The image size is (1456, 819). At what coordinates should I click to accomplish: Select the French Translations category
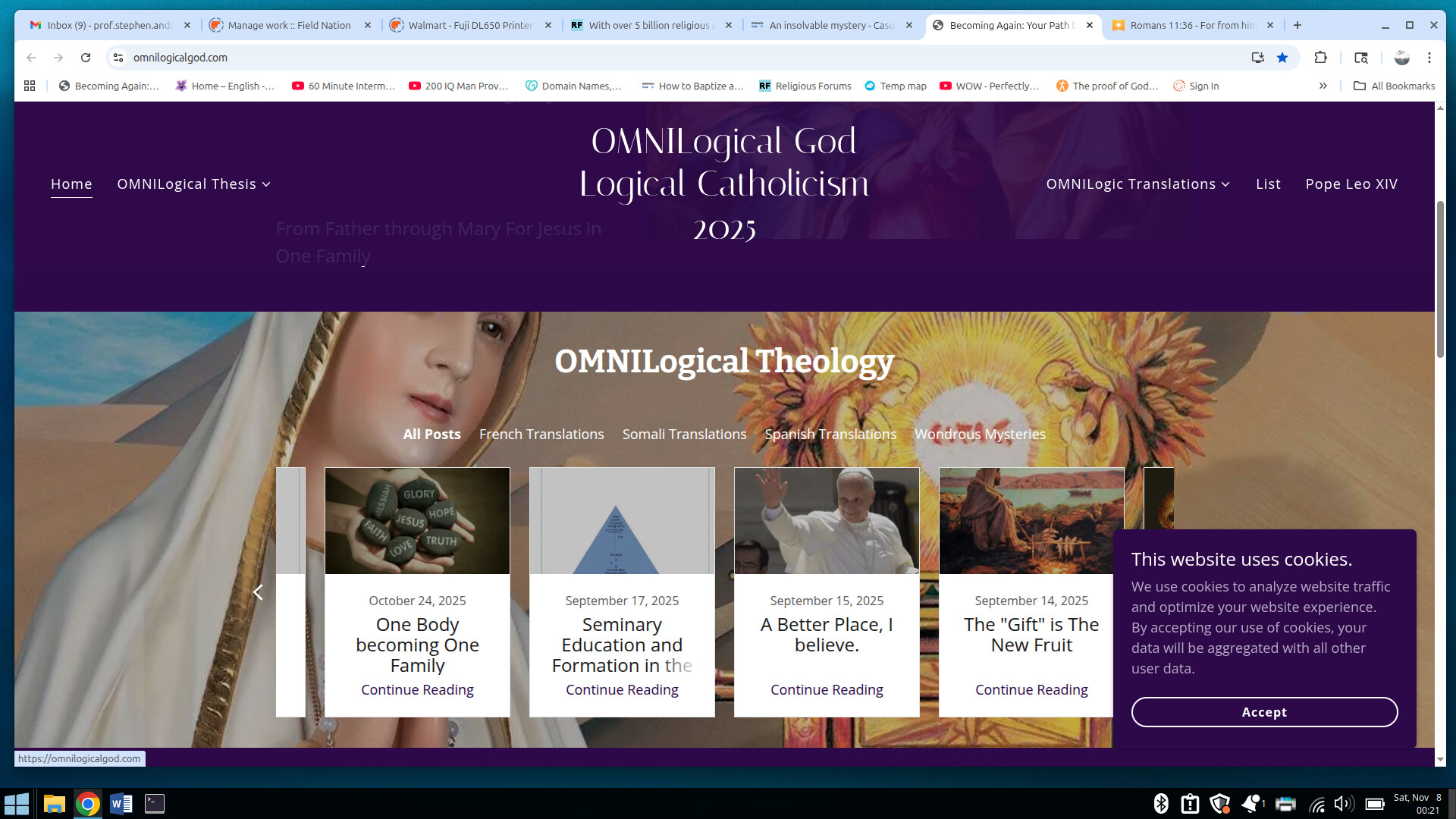(541, 435)
